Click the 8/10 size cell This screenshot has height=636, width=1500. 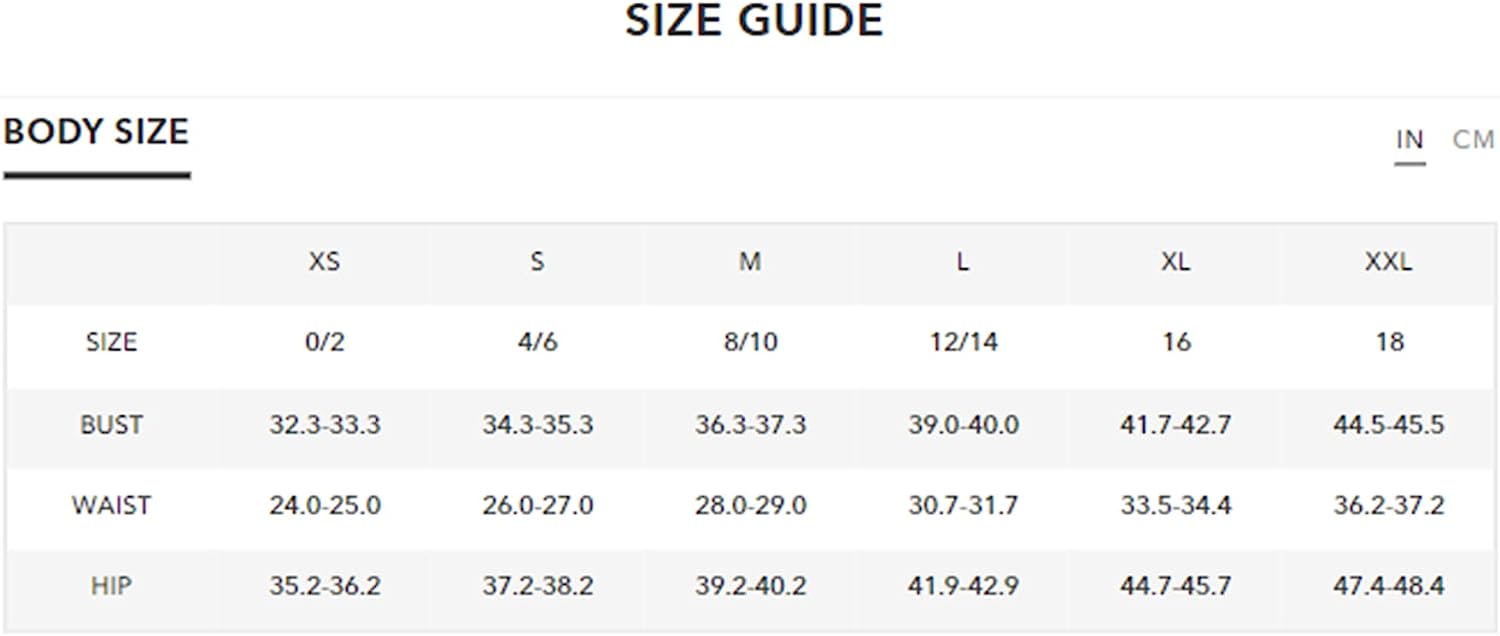click(750, 342)
